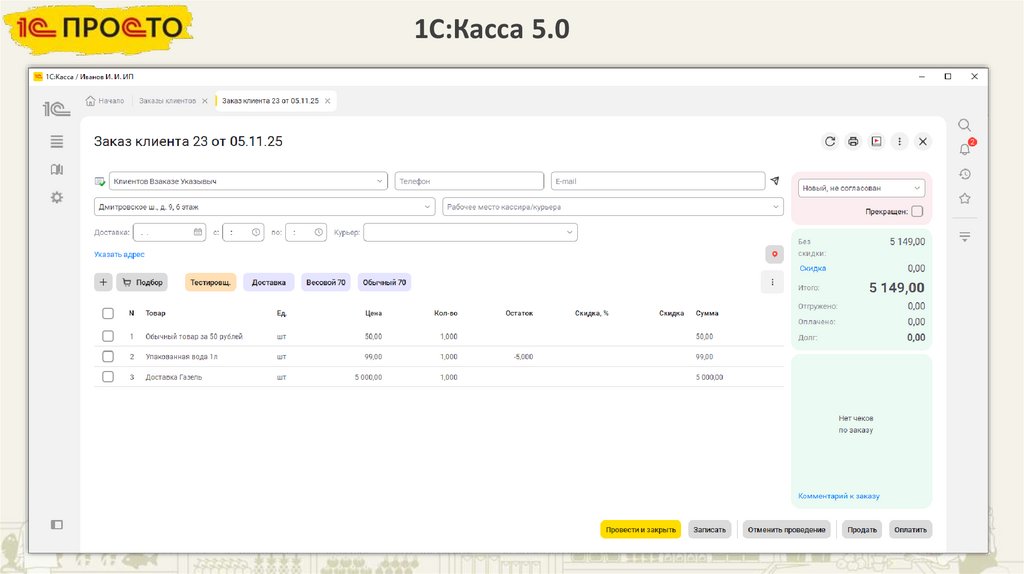Image resolution: width=1024 pixels, height=574 pixels.
Task: Add the 'Весовой 70' quick item
Action: point(326,282)
